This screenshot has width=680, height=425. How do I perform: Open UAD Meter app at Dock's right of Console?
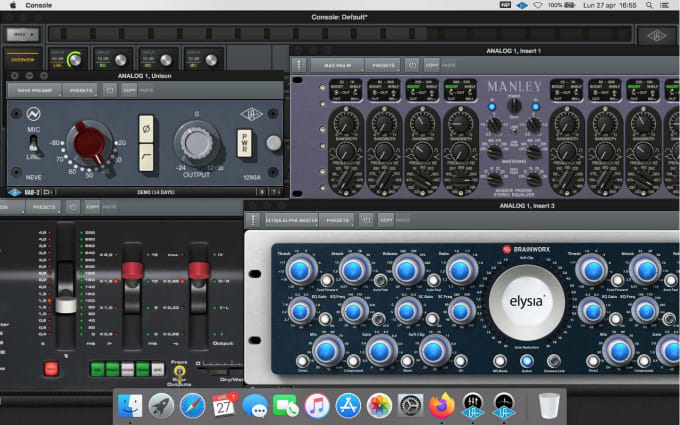[503, 405]
